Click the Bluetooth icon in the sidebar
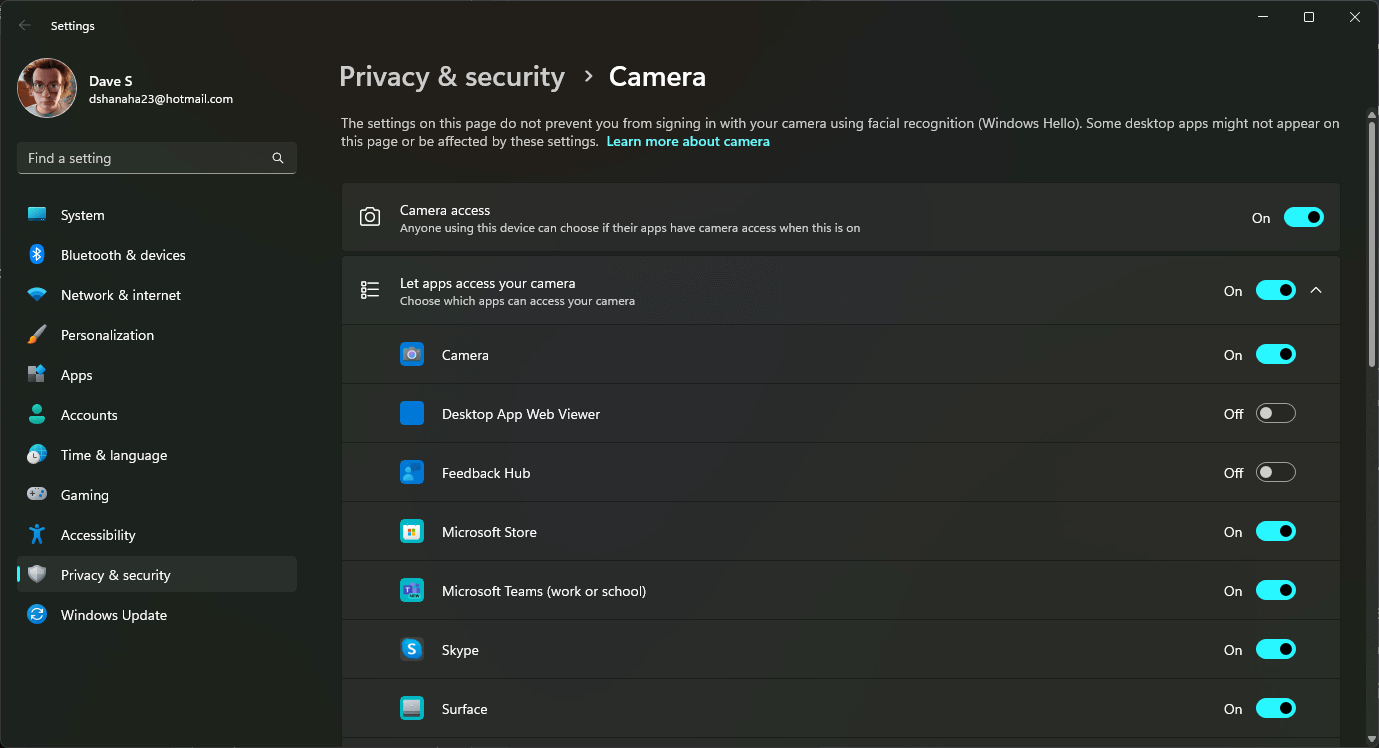 pyautogui.click(x=37, y=255)
